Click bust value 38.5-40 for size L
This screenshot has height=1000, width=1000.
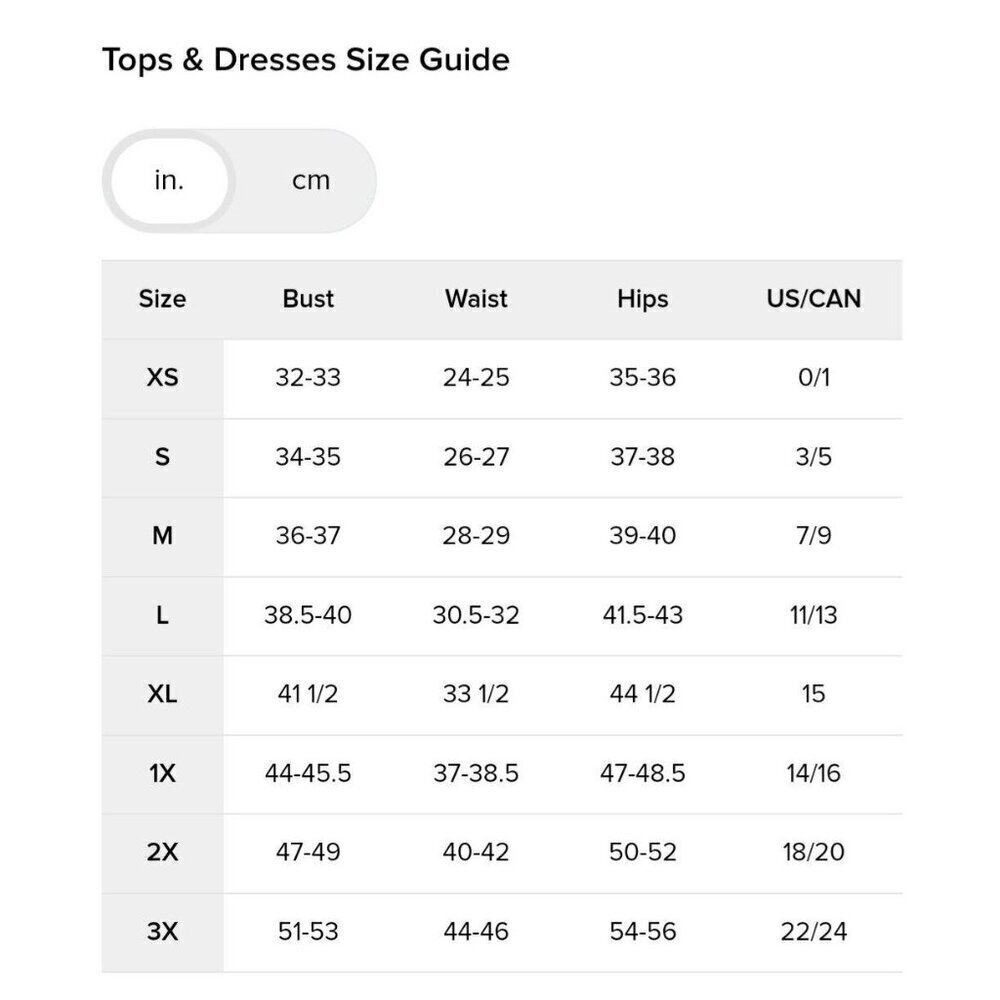[308, 615]
